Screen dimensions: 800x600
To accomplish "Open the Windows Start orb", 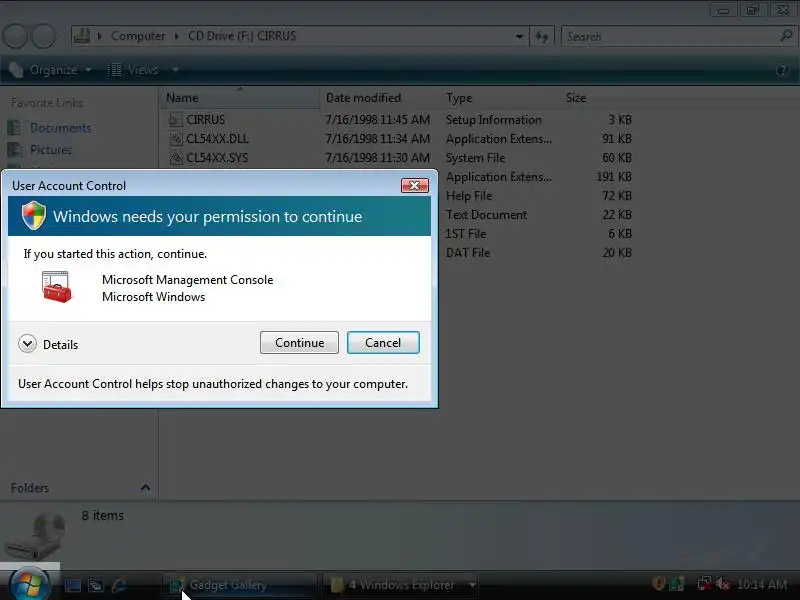I will 30,583.
